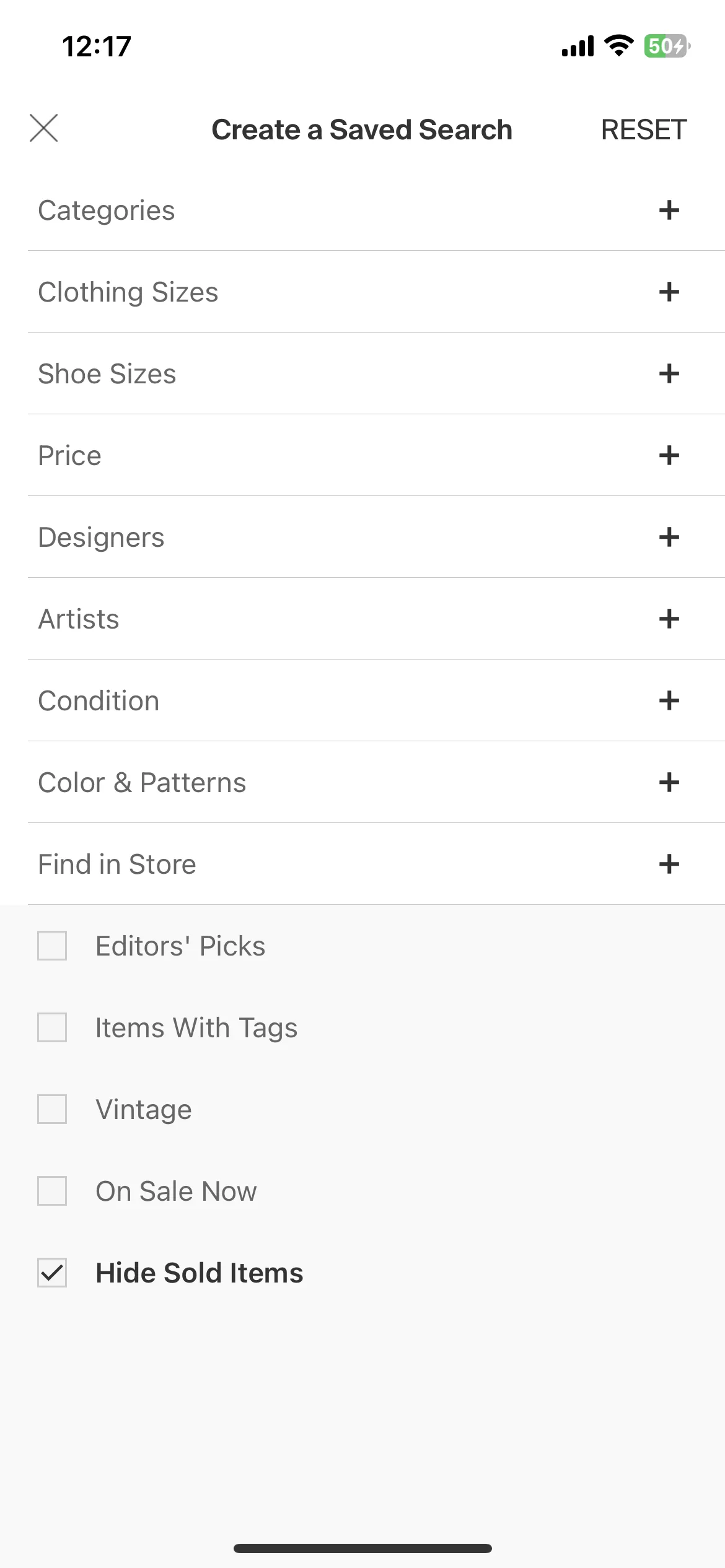Screen dimensions: 725x1568
Task: Tap the plus icon beside Artists
Action: pos(669,619)
